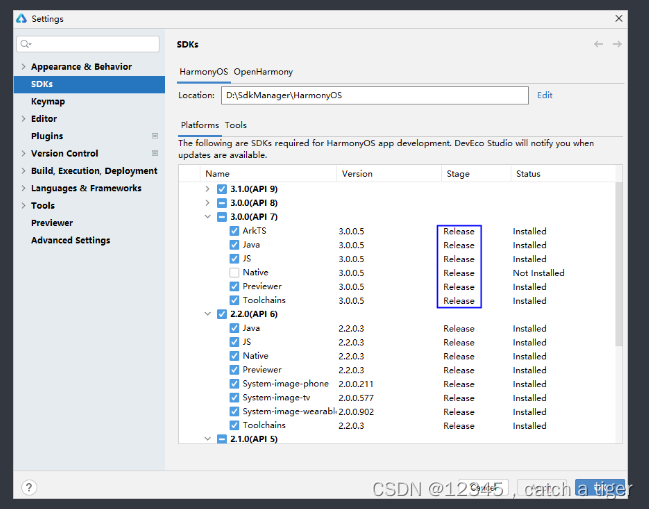Select the Native 2.2.0.3 row name
This screenshot has width=649, height=509.
coord(255,356)
